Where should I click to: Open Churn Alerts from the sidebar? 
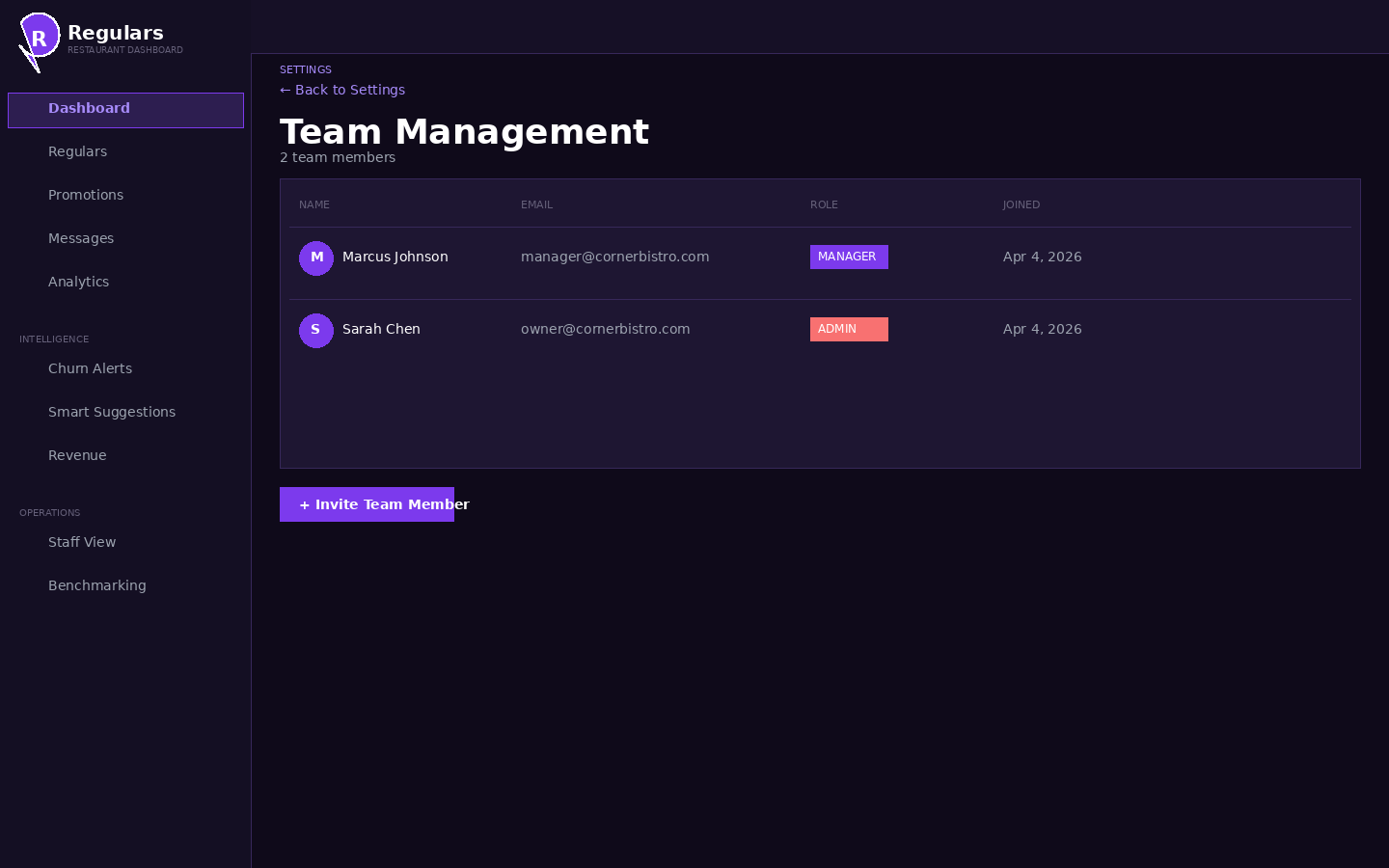tap(90, 368)
